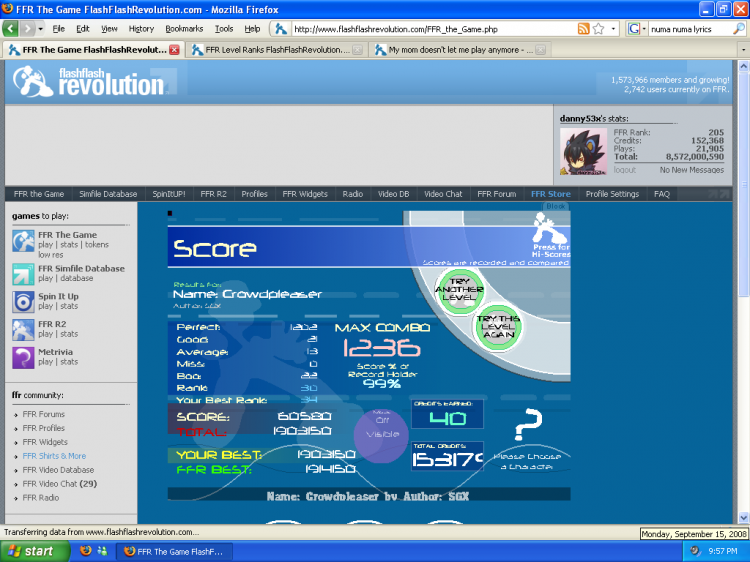This screenshot has height=562, width=750.
Task: Open Profiles in nav bar
Action: [x=254, y=194]
